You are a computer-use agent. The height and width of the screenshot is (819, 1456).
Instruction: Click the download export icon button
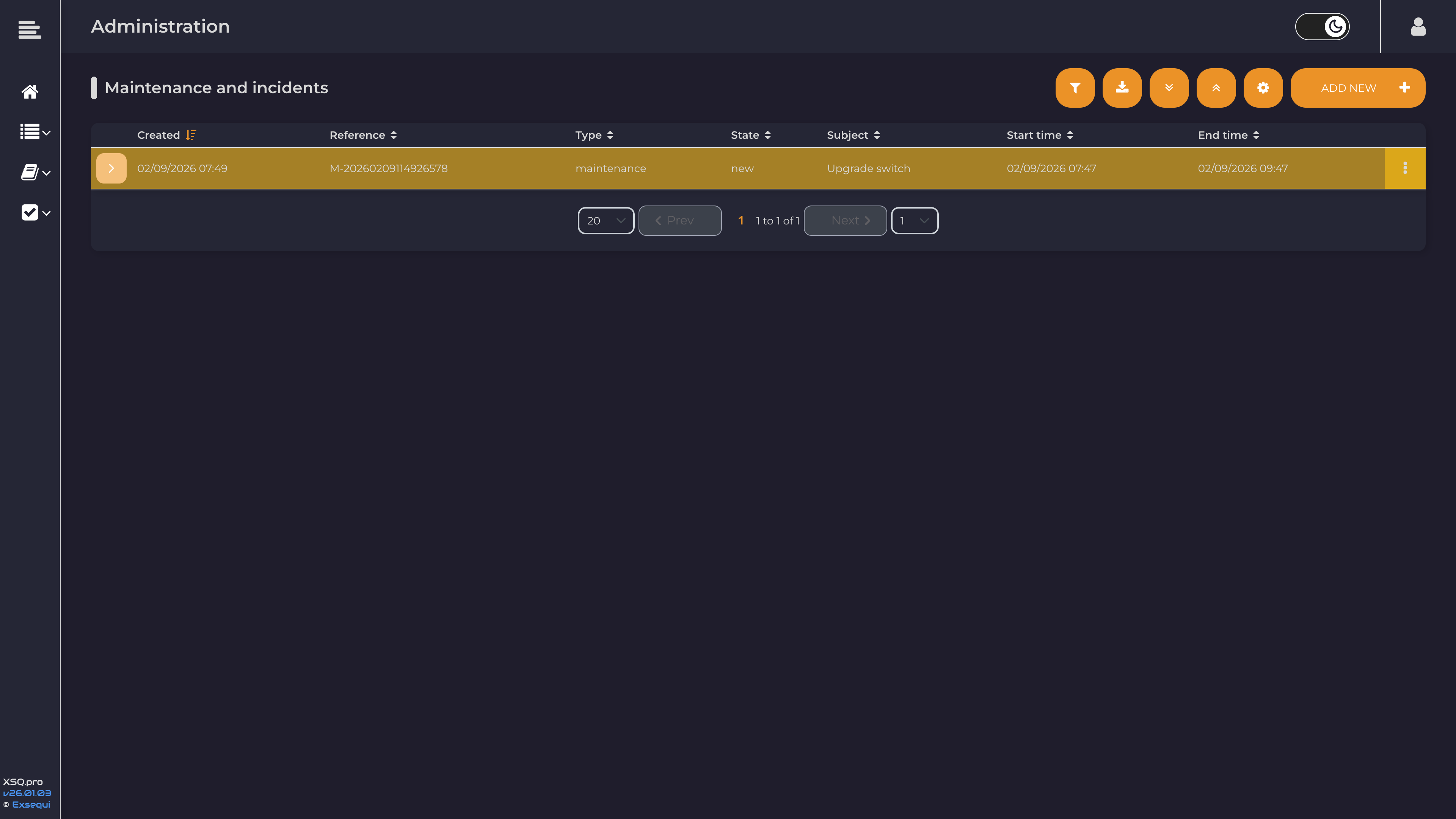(1122, 88)
